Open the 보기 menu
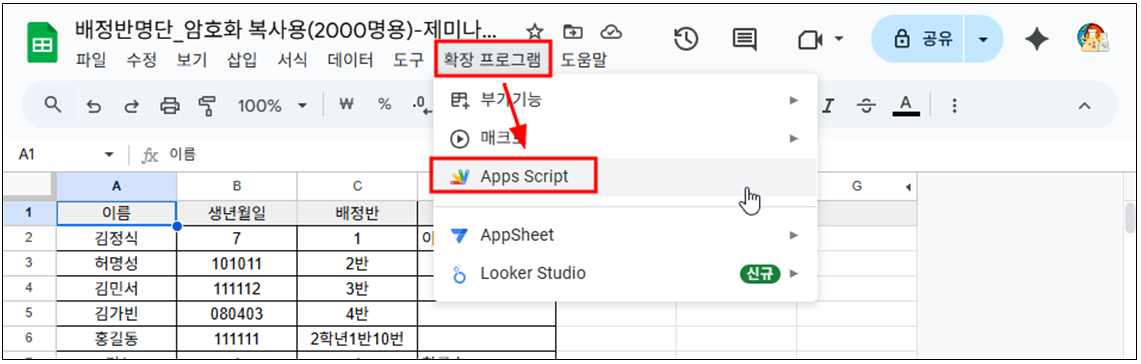The image size is (1141, 364). tap(191, 60)
